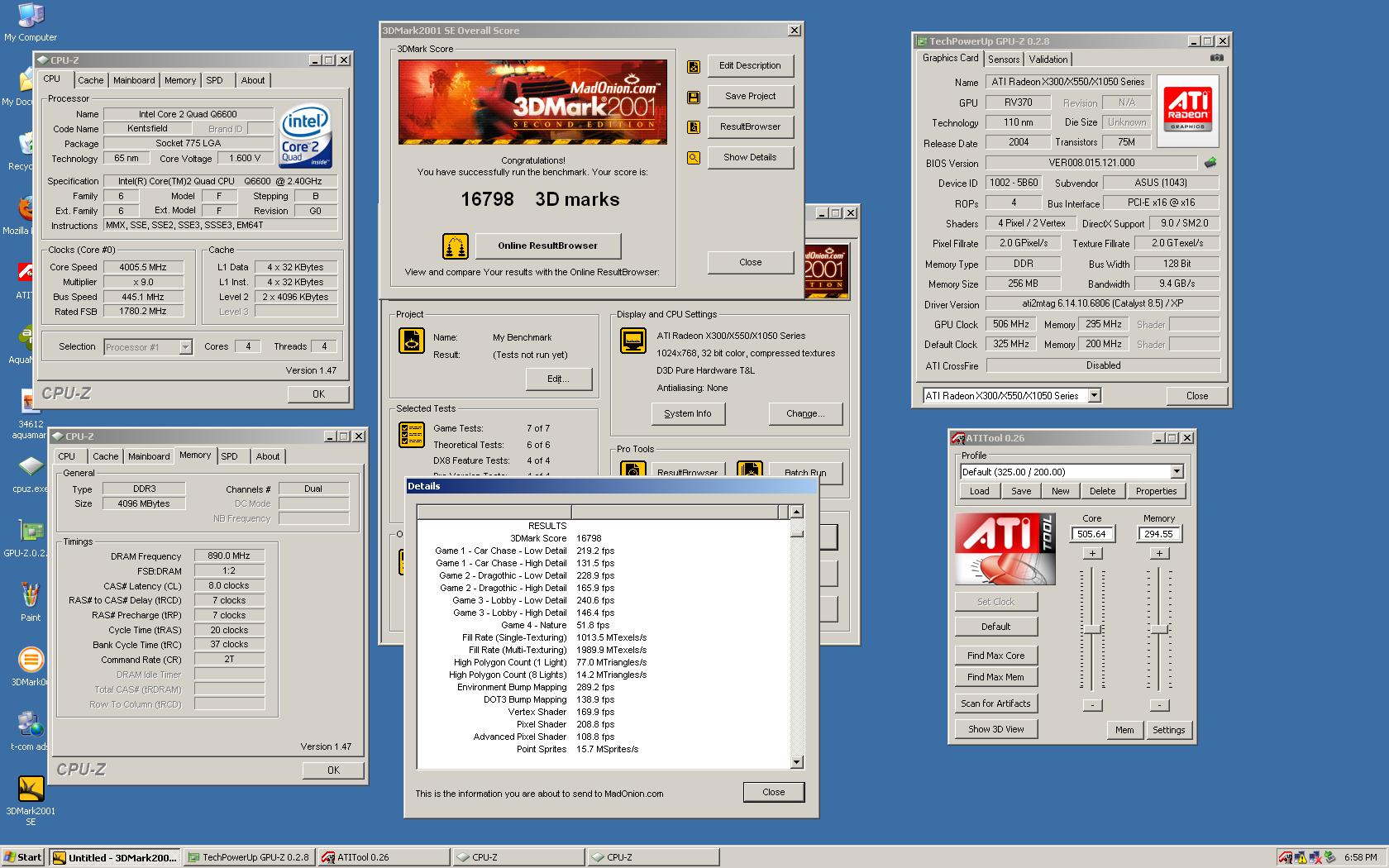Click the Show 3D View button
The height and width of the screenshot is (868, 1389).
(x=995, y=729)
